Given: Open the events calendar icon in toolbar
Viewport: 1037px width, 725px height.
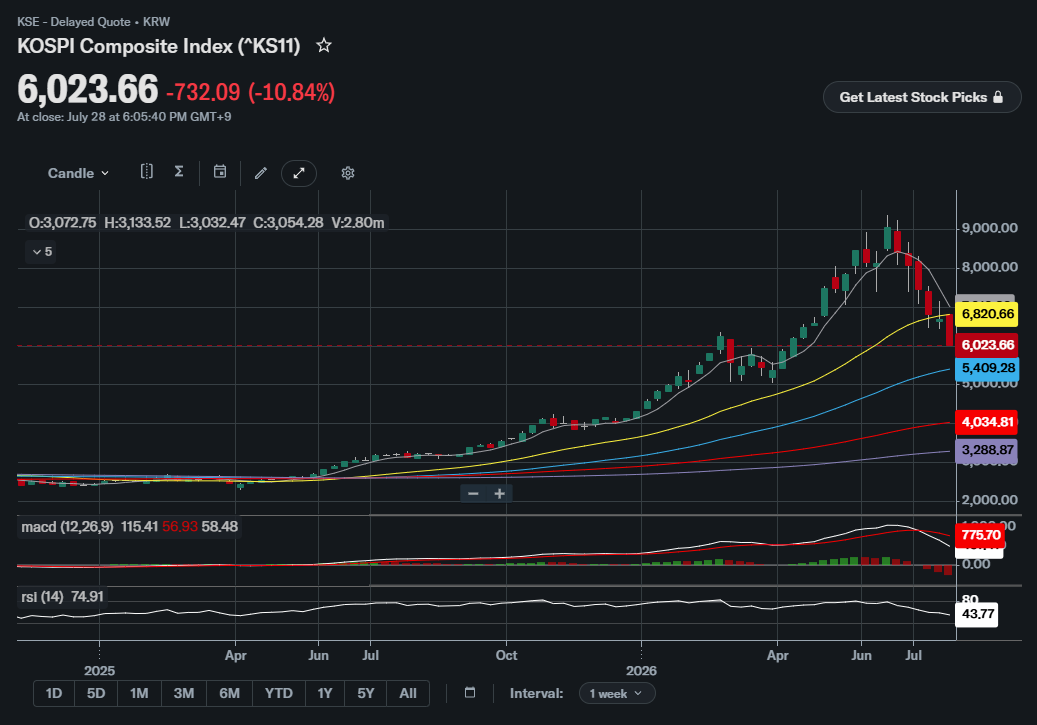Looking at the screenshot, I should pyautogui.click(x=220, y=172).
